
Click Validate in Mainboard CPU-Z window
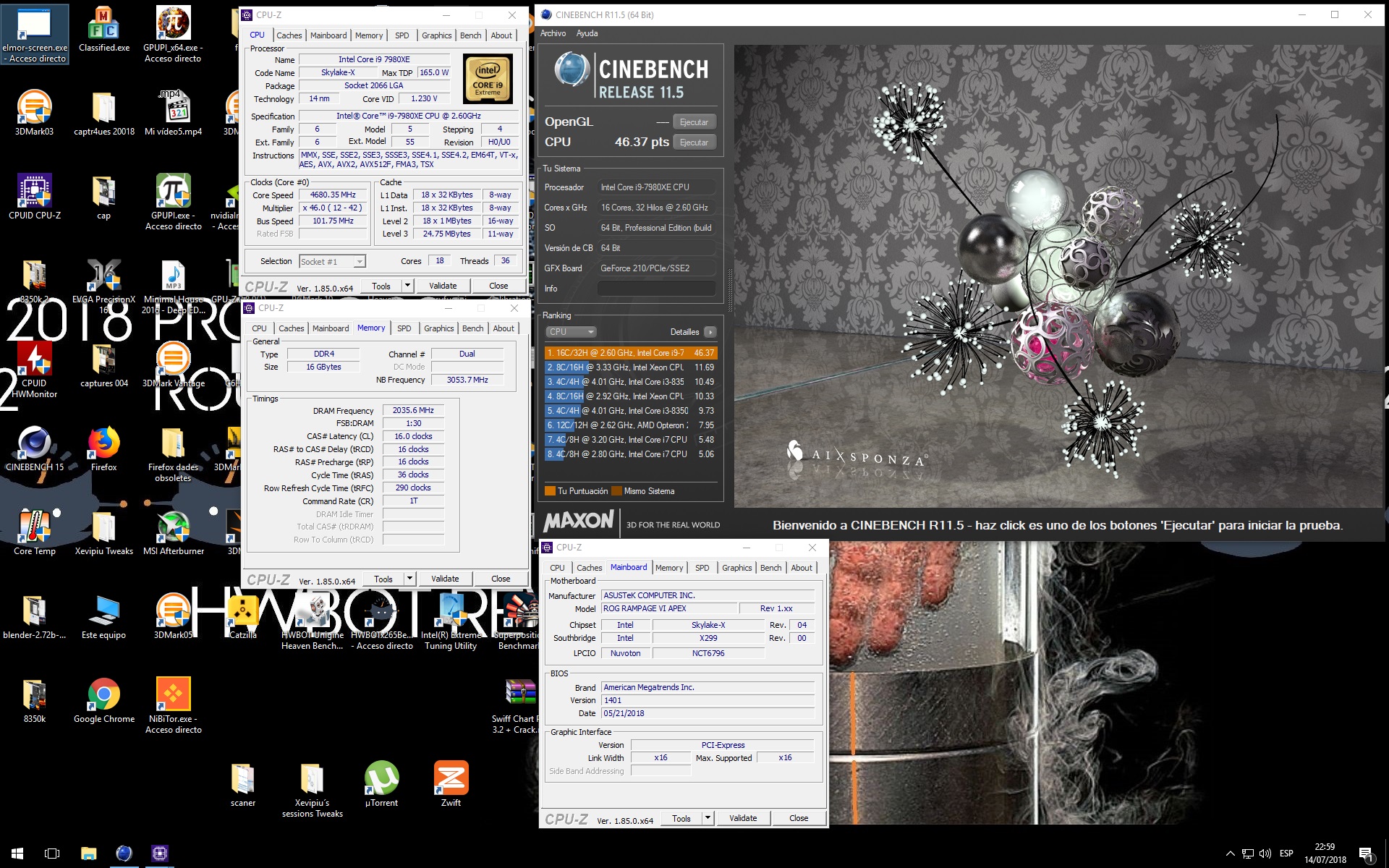(x=743, y=818)
